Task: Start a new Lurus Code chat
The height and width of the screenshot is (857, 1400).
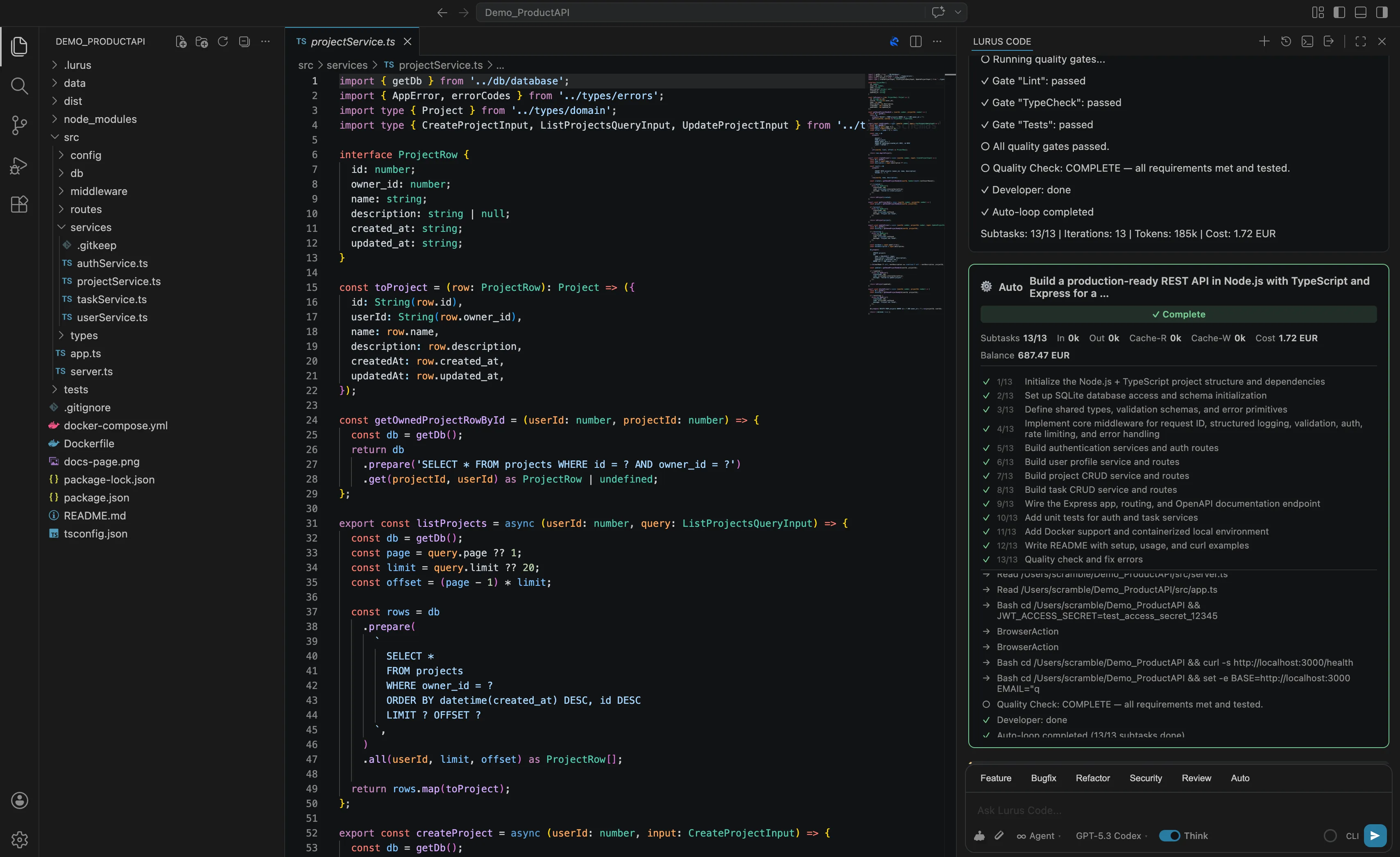Action: pyautogui.click(x=1264, y=41)
